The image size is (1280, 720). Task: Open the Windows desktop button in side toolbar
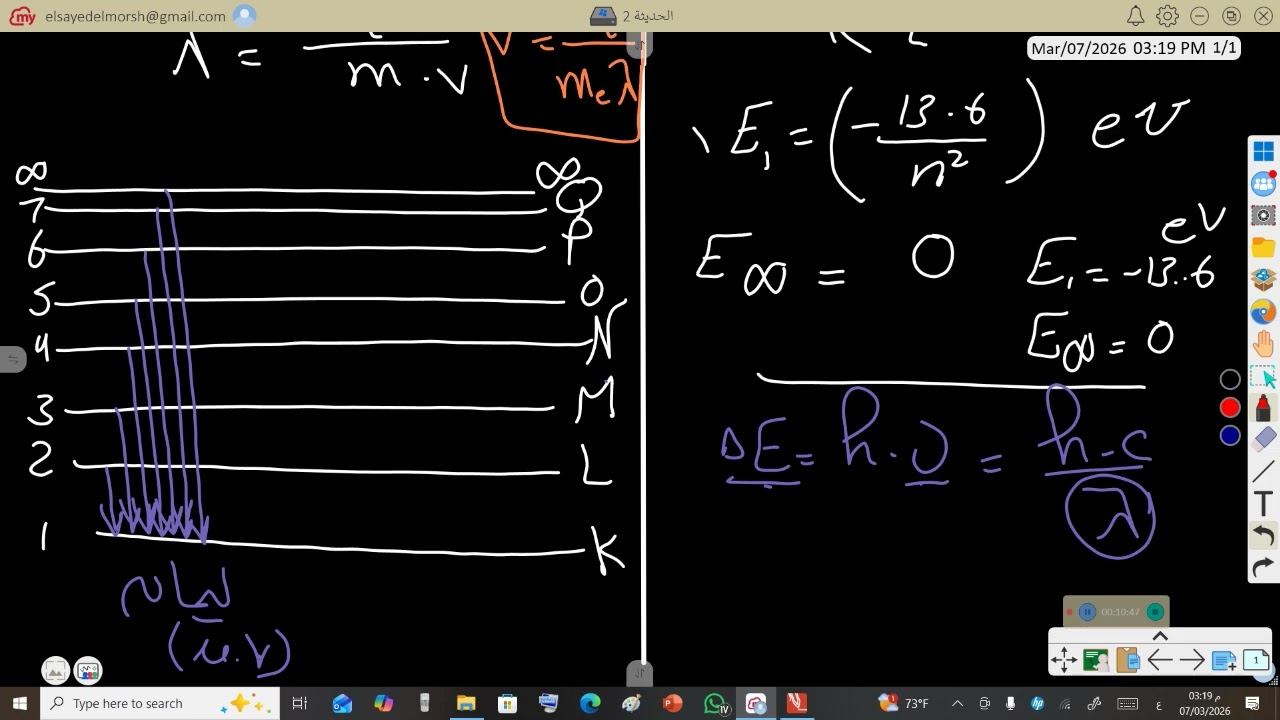1263,152
